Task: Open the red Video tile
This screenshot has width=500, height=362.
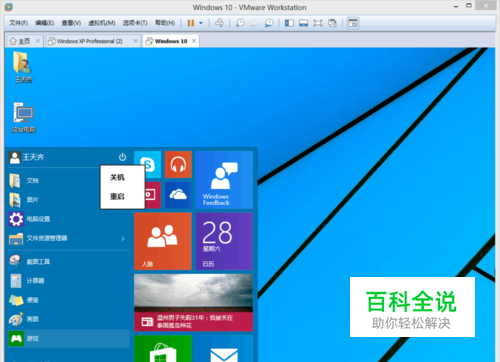Action: pyautogui.click(x=153, y=195)
